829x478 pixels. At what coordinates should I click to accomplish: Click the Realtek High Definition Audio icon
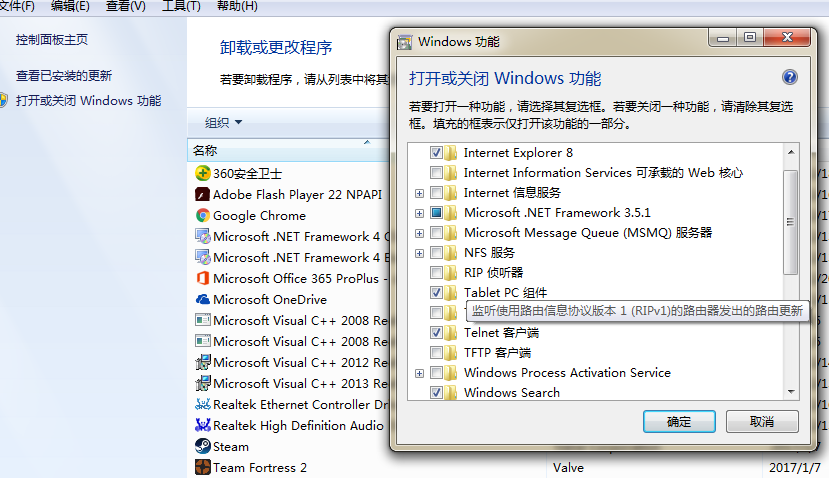click(202, 425)
